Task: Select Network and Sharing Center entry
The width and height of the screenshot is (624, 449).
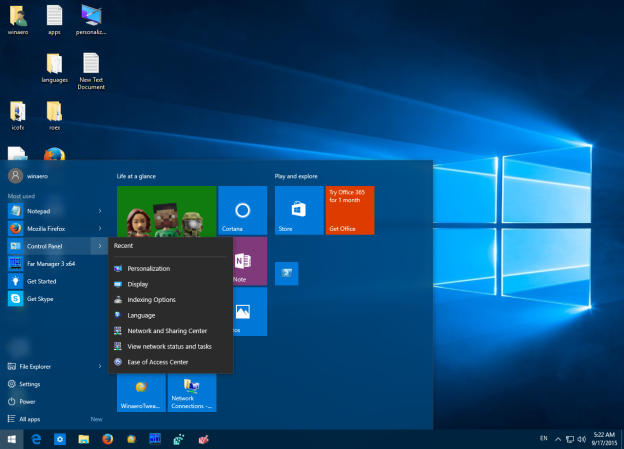Action: point(170,331)
